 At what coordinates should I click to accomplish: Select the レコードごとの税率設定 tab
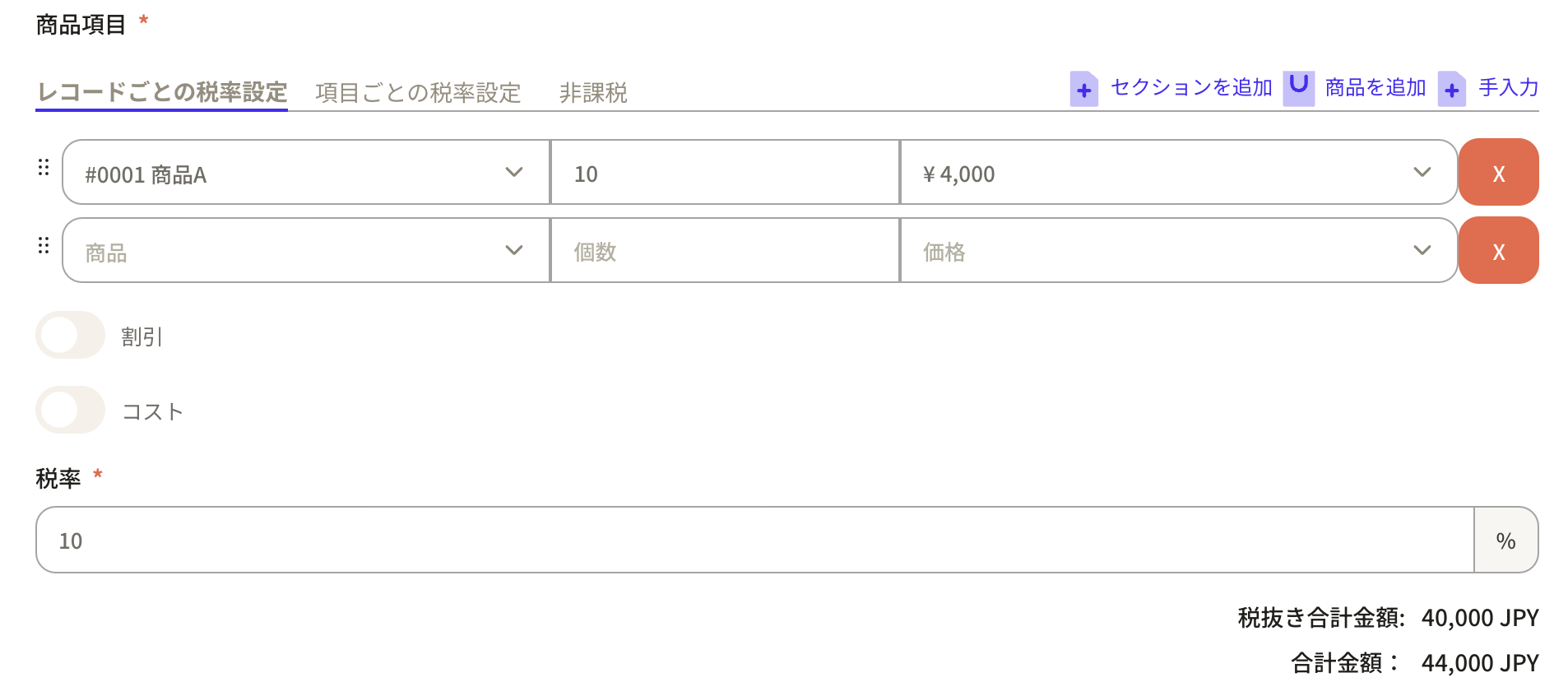(x=162, y=92)
